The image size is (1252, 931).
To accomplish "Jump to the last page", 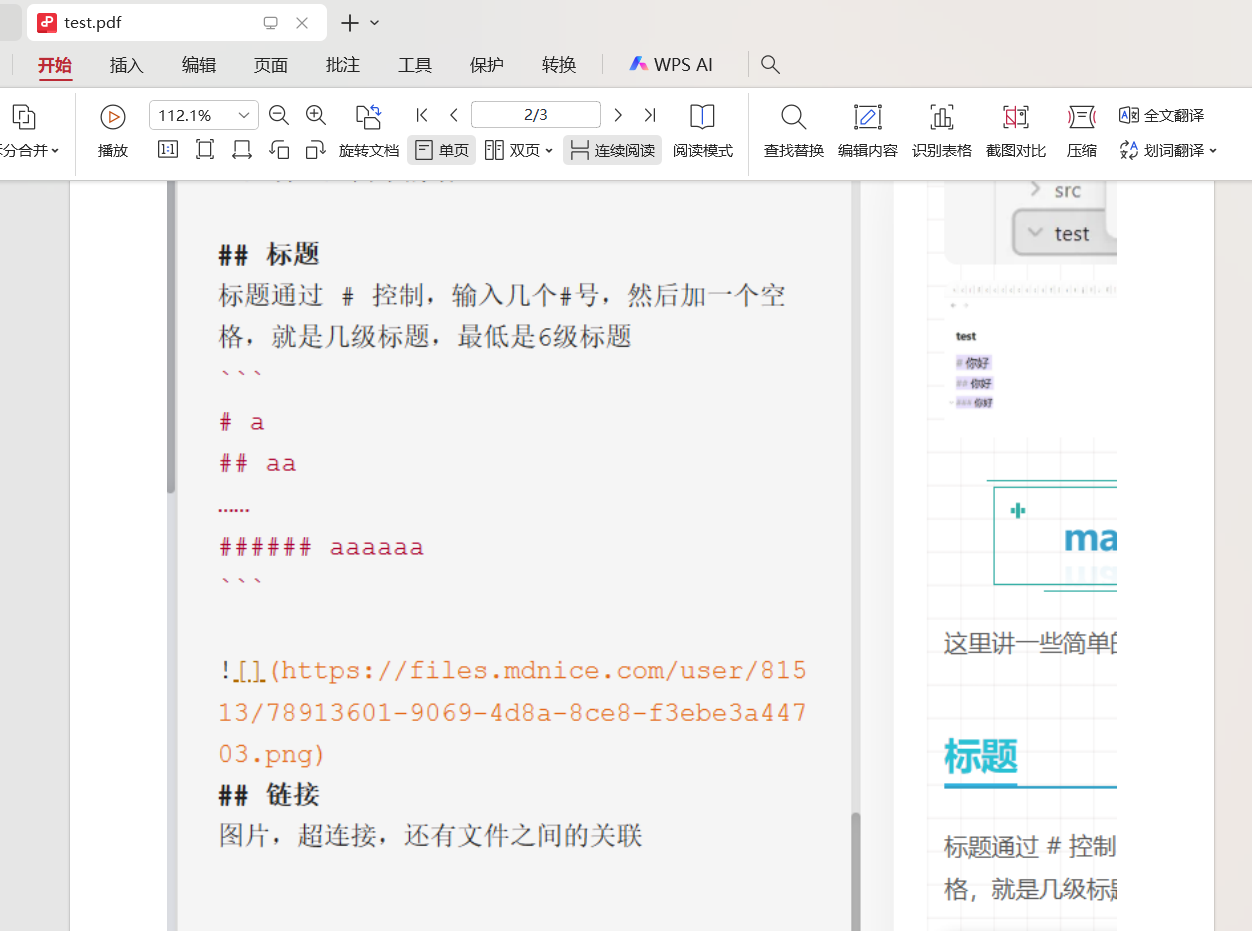I will 650,116.
